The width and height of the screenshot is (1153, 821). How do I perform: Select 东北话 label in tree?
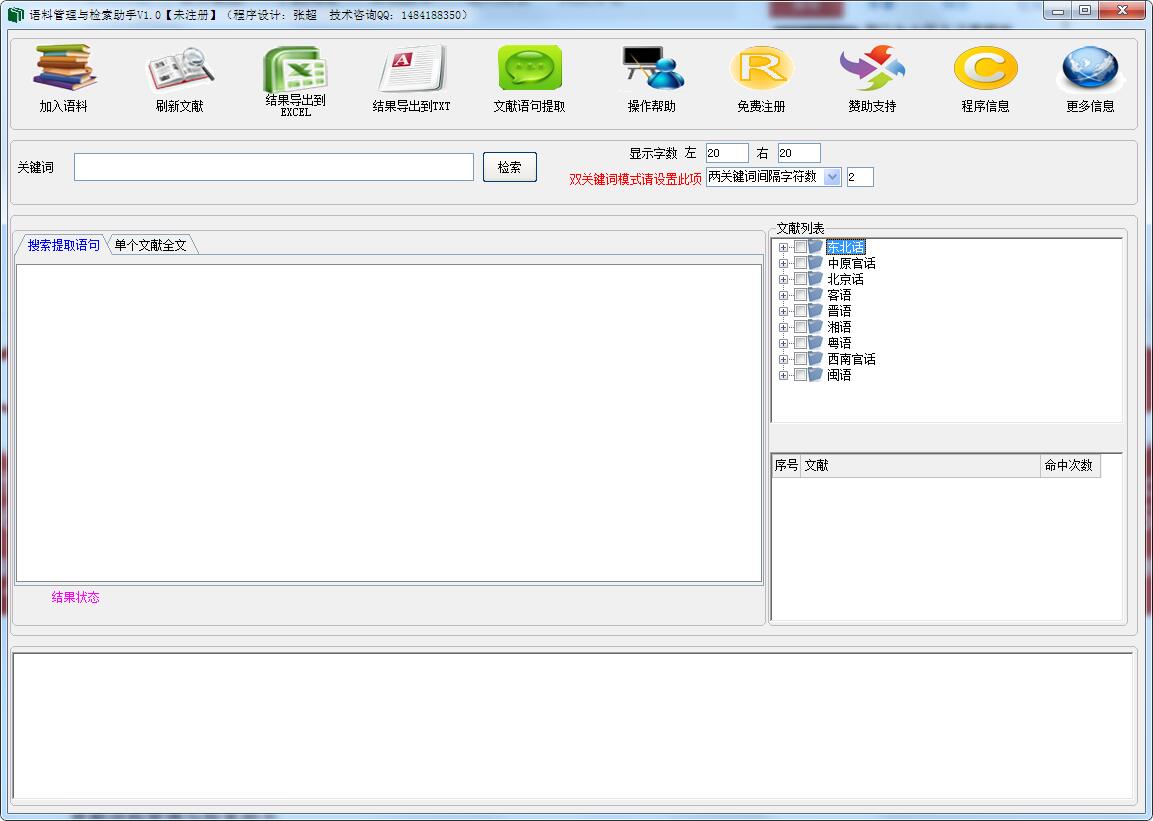point(846,247)
